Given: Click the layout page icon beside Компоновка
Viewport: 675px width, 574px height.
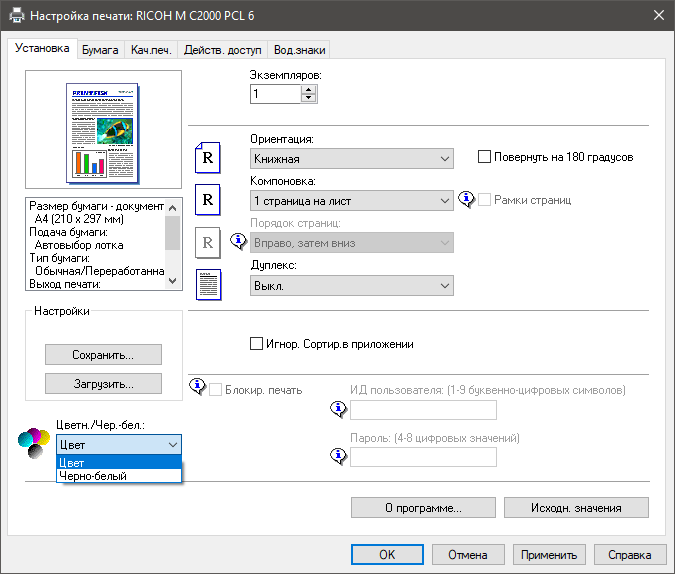Looking at the screenshot, I should (207, 200).
